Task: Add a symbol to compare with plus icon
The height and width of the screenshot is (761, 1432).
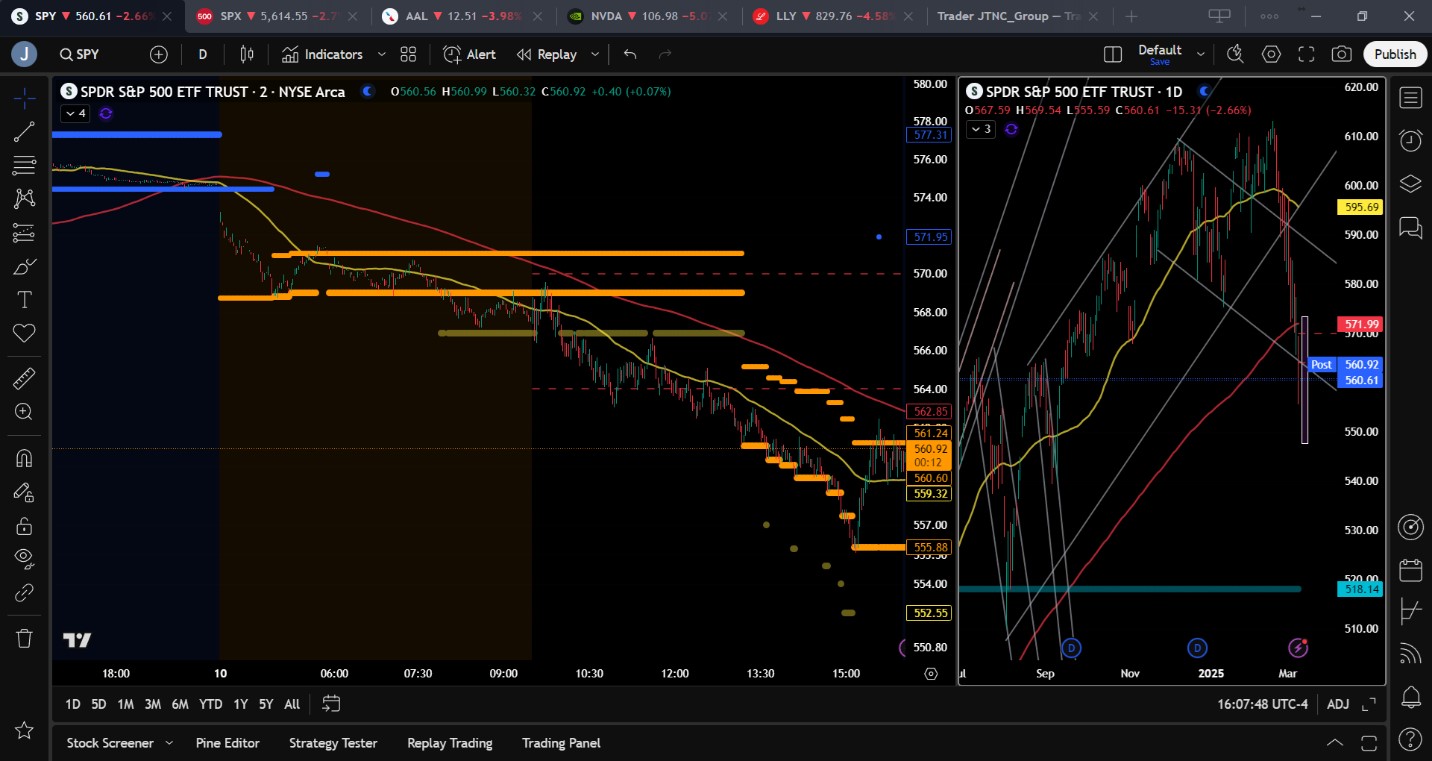Action: (159, 55)
